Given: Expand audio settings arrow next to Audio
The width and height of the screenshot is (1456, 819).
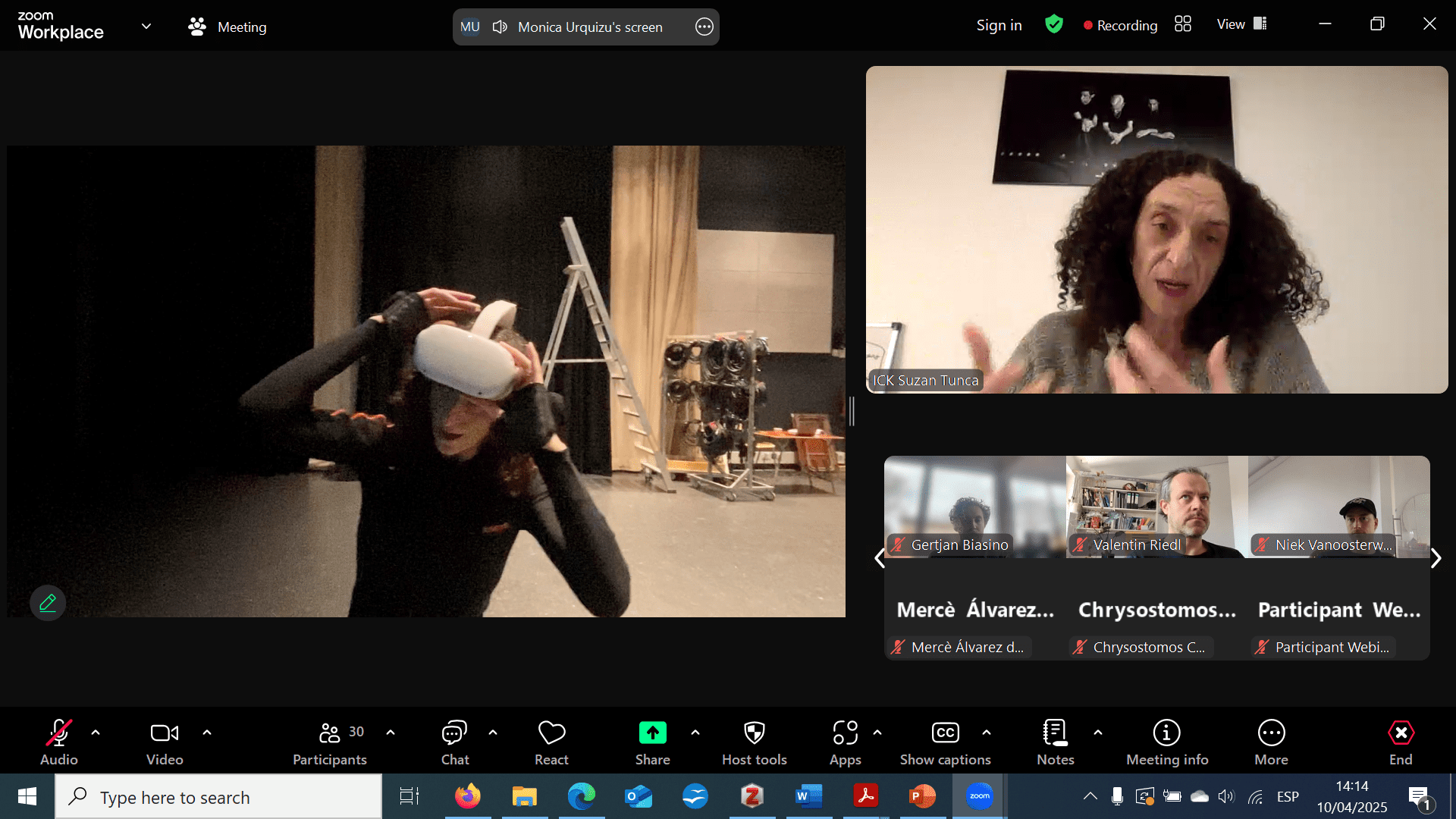Looking at the screenshot, I should [x=96, y=733].
